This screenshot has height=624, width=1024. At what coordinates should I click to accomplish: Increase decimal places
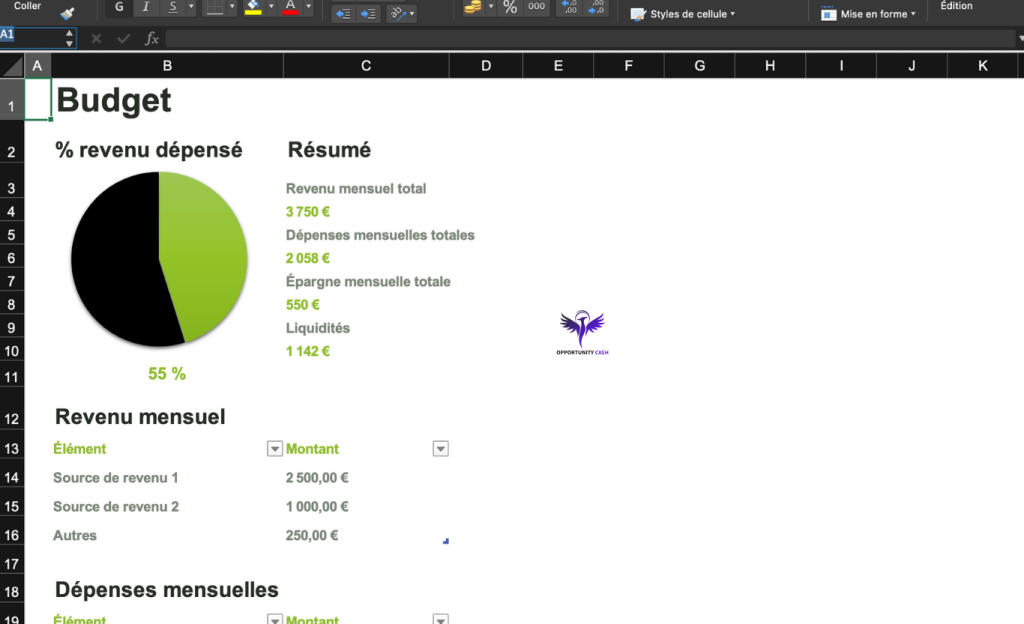click(569, 7)
